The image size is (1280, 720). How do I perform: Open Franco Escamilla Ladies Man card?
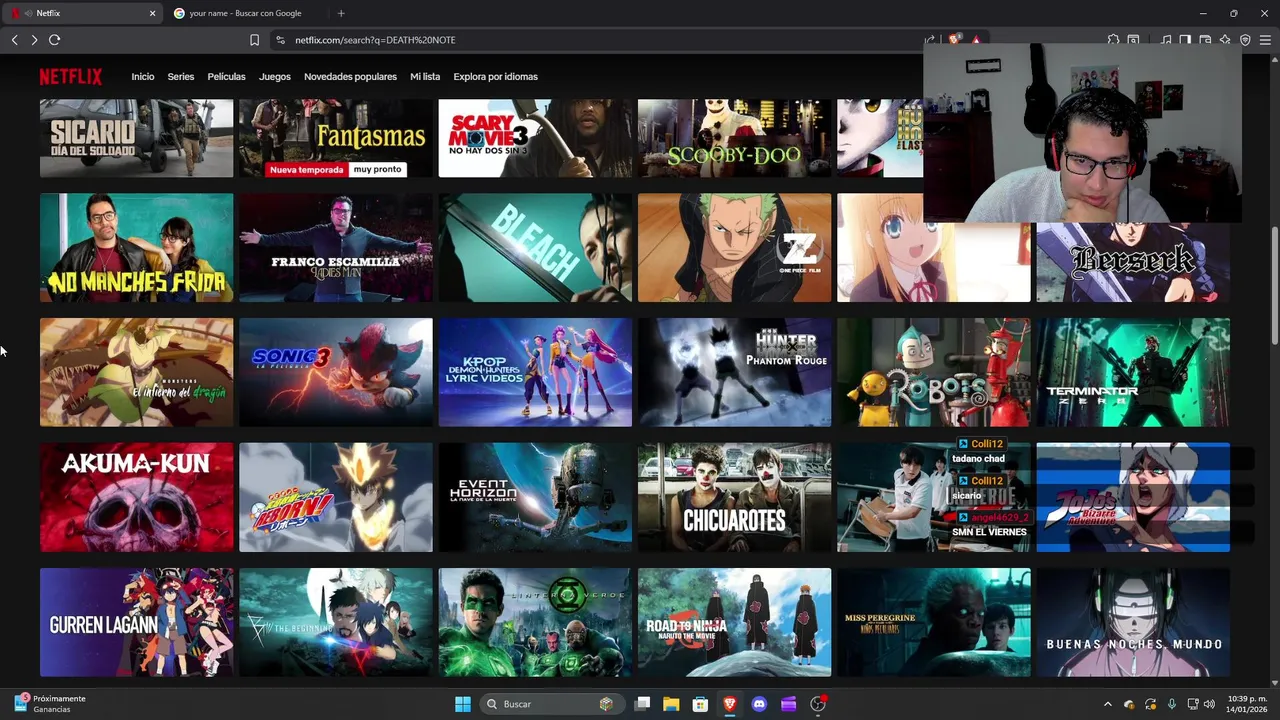(336, 248)
